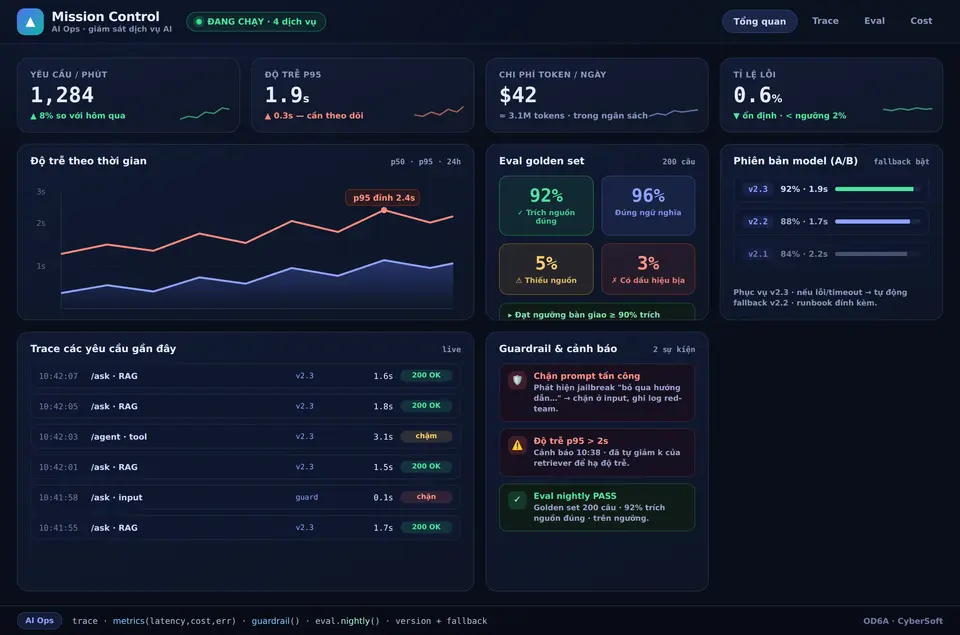The image size is (960, 635).
Task: Open the Độ trễ P95 card showing 1.9s
Action: (x=362, y=95)
